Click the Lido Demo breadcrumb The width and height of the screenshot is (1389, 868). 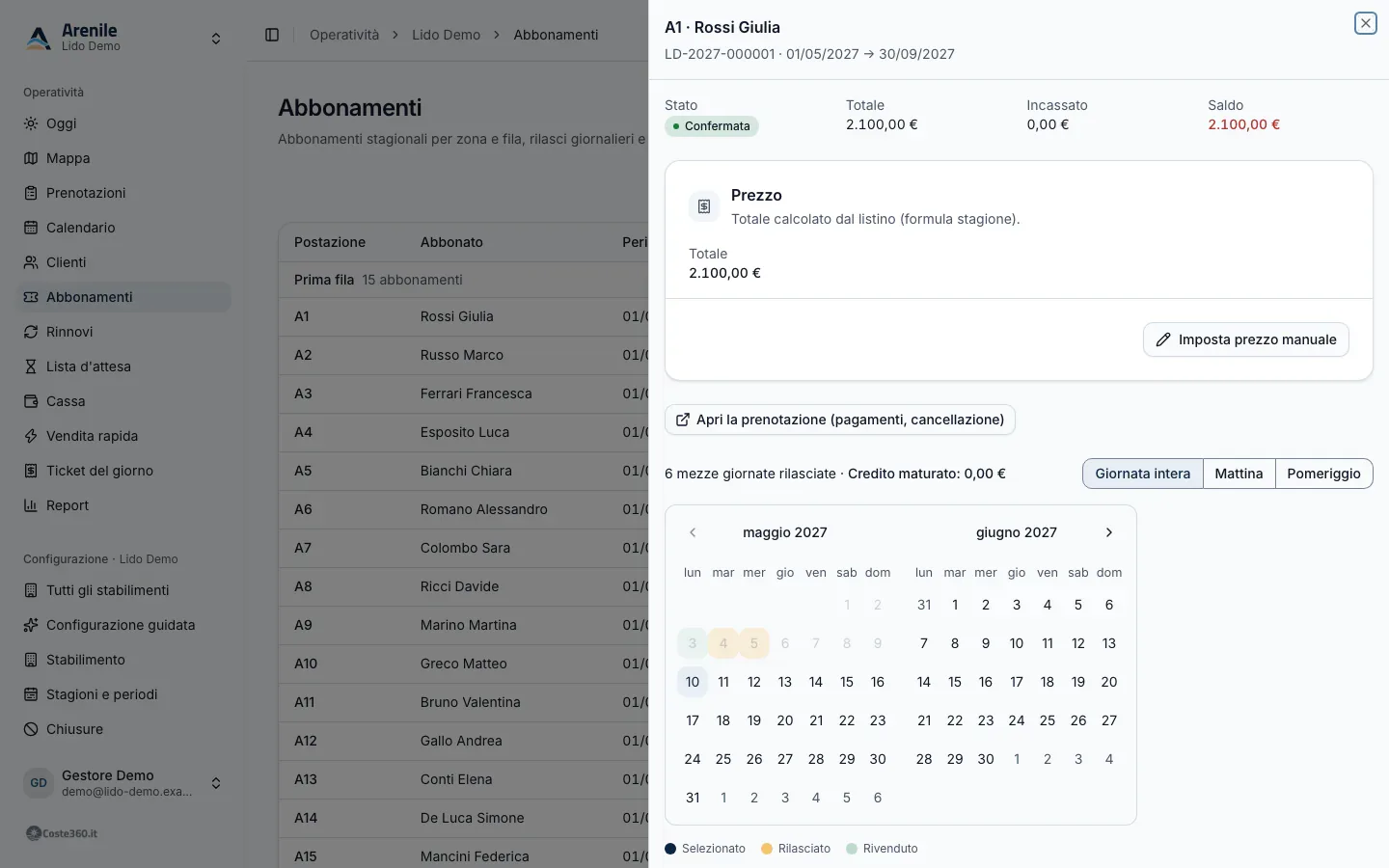(x=446, y=35)
